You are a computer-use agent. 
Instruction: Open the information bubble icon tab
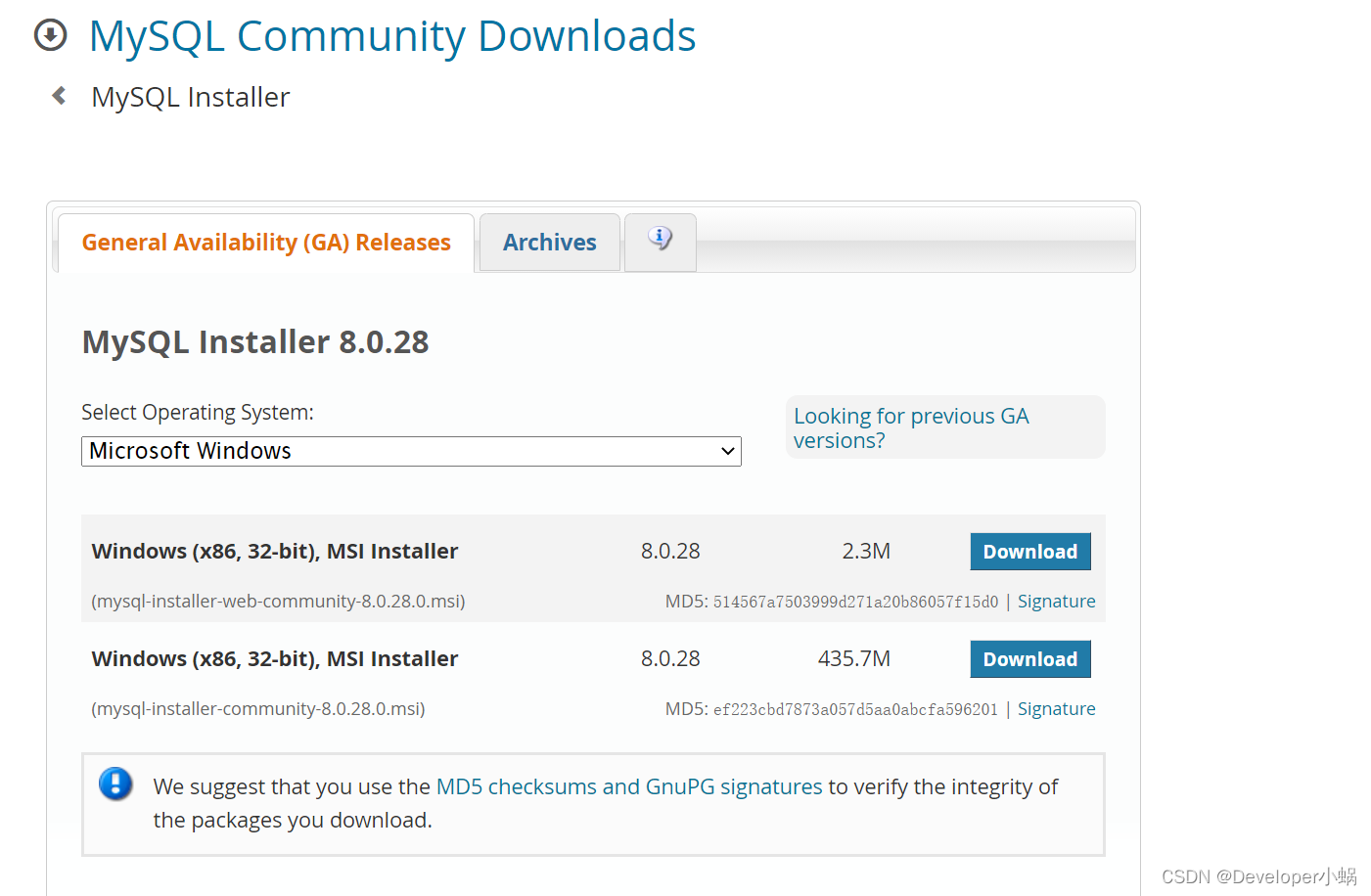point(661,242)
